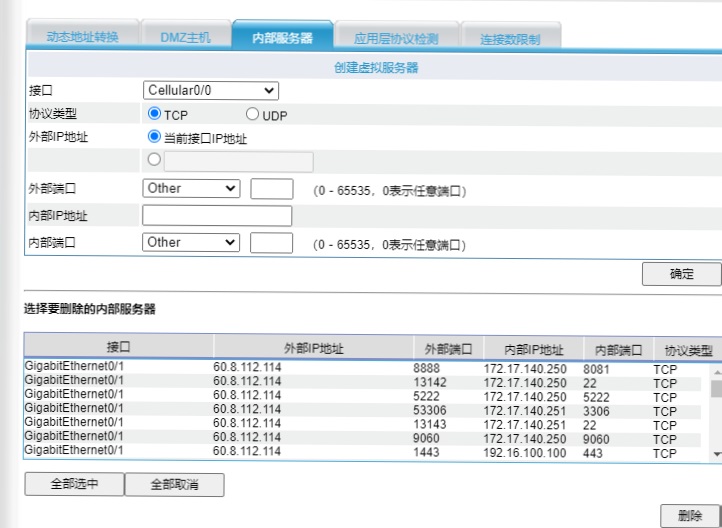This screenshot has width=722, height=528.
Task: Select the custom external IP radio button
Action: coord(154,160)
